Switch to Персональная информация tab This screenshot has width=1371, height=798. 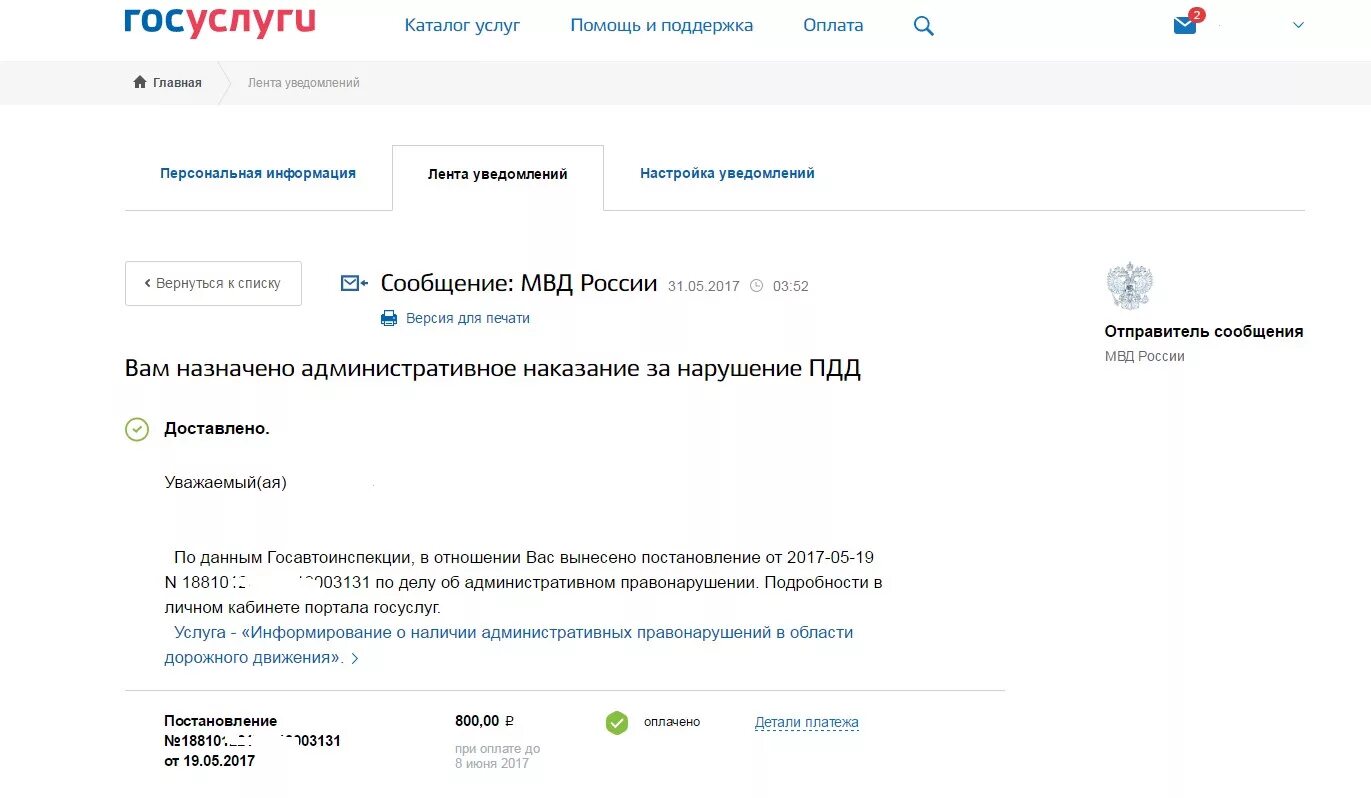(258, 173)
